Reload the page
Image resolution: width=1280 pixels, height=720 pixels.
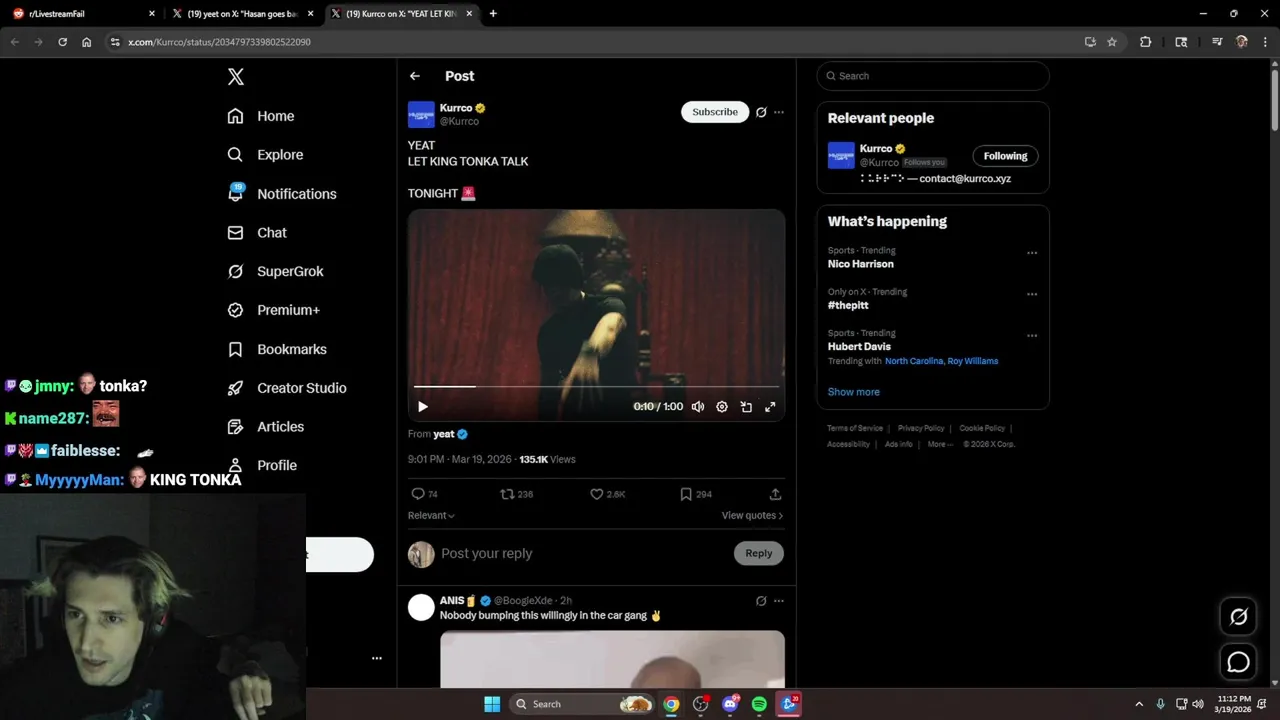(x=62, y=42)
